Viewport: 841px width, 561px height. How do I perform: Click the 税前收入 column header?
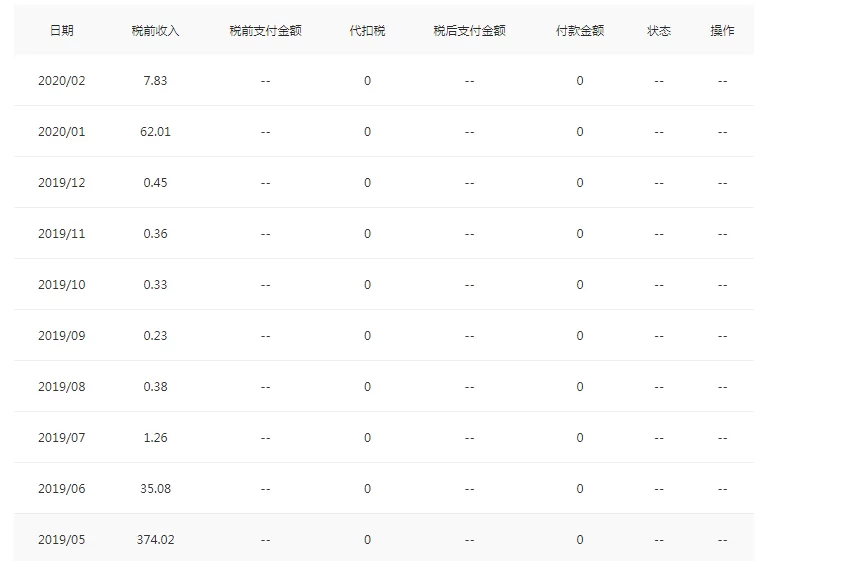(x=155, y=31)
